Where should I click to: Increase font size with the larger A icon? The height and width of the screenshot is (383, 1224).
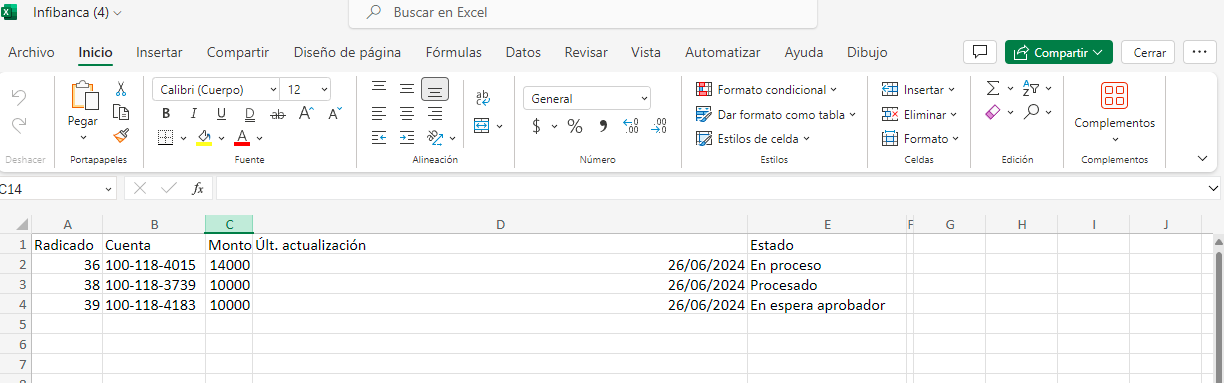(306, 114)
